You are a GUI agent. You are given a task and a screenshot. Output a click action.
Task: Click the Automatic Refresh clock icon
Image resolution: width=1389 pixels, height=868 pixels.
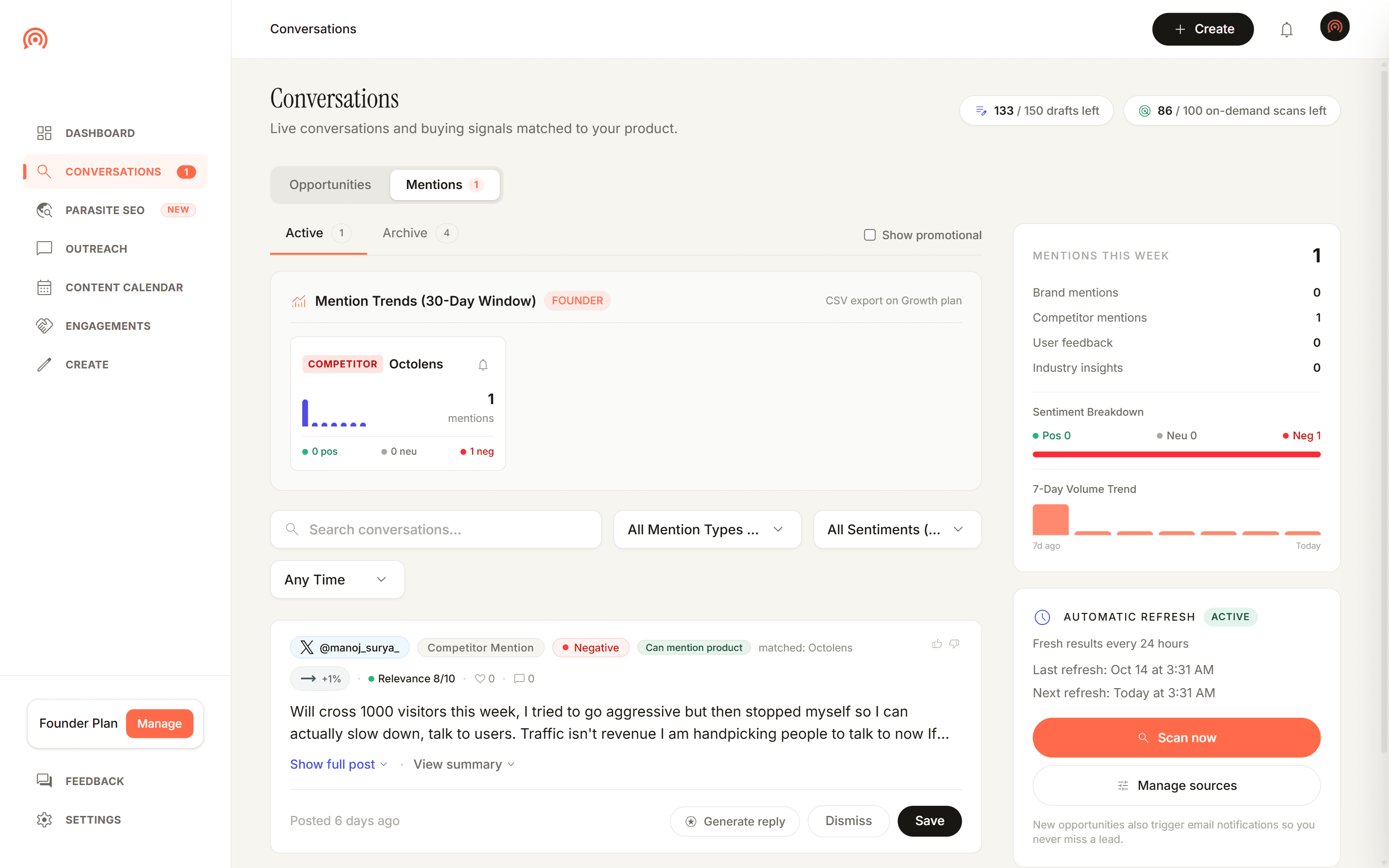coord(1042,617)
